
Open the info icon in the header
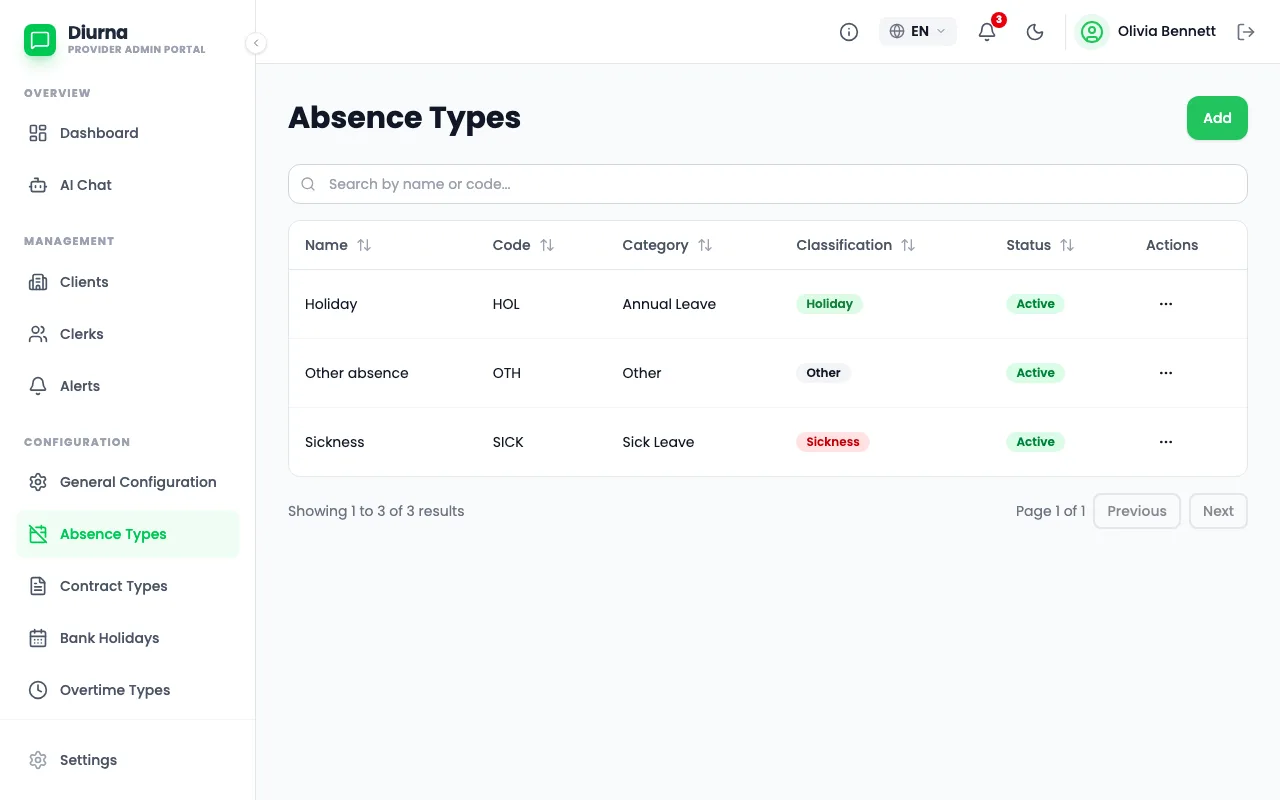(849, 32)
